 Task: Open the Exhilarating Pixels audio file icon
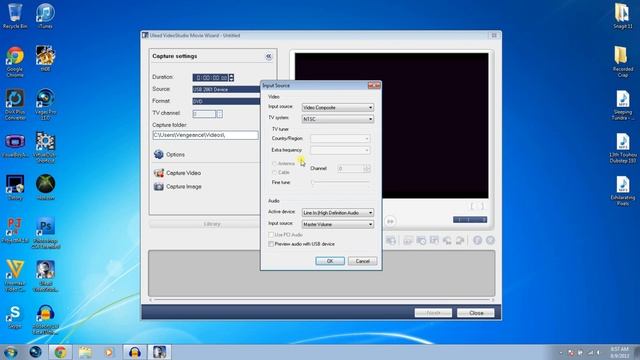point(622,191)
